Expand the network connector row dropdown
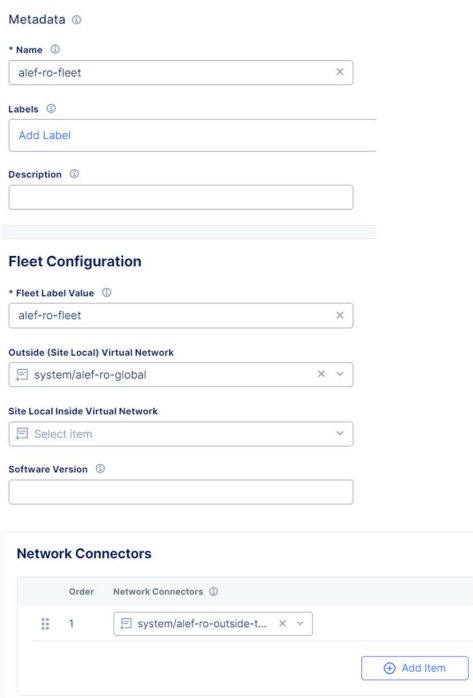 point(300,624)
